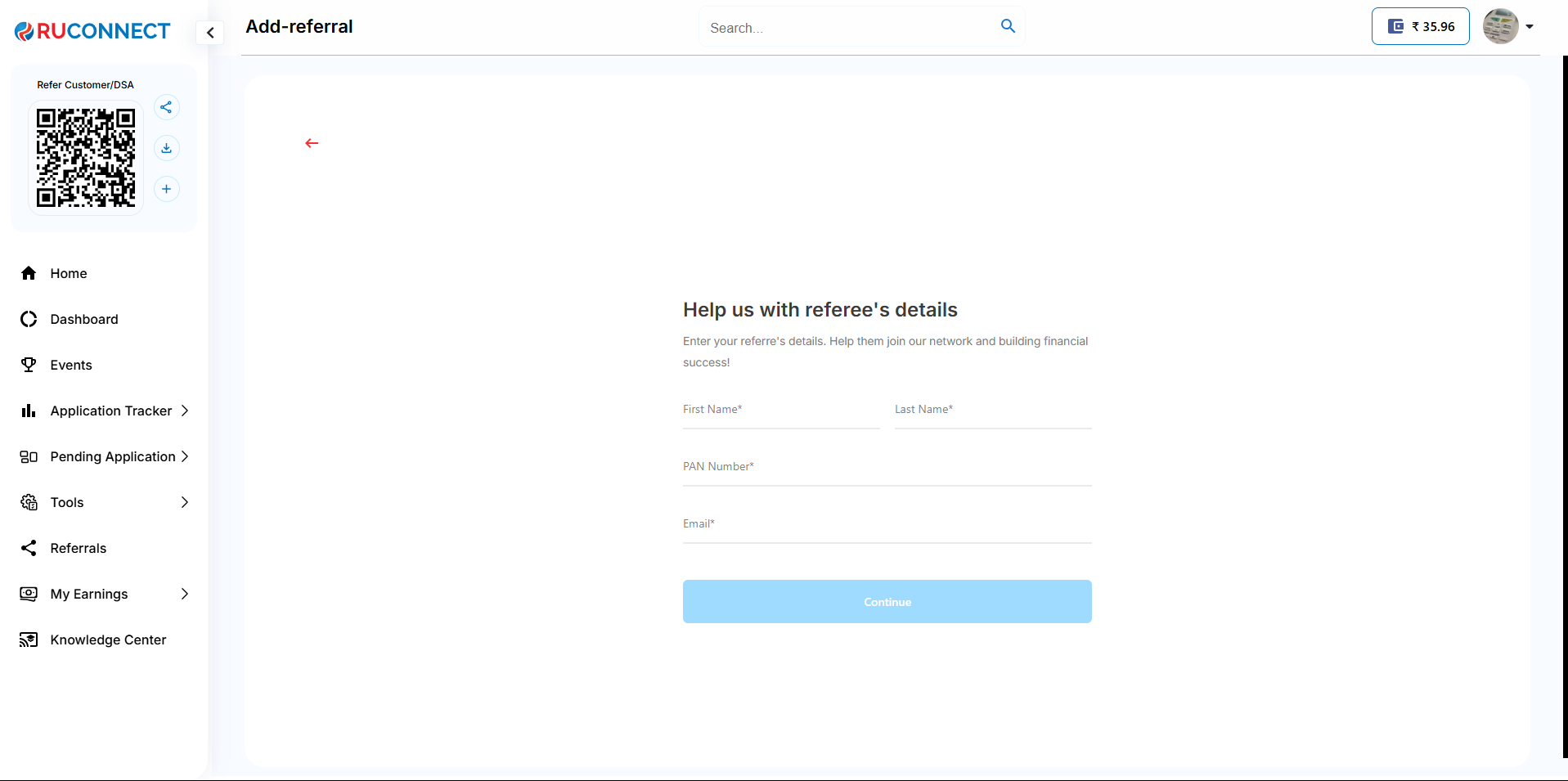Screen dimensions: 1568x781
Task: Go to Home in sidebar
Action: 69,273
